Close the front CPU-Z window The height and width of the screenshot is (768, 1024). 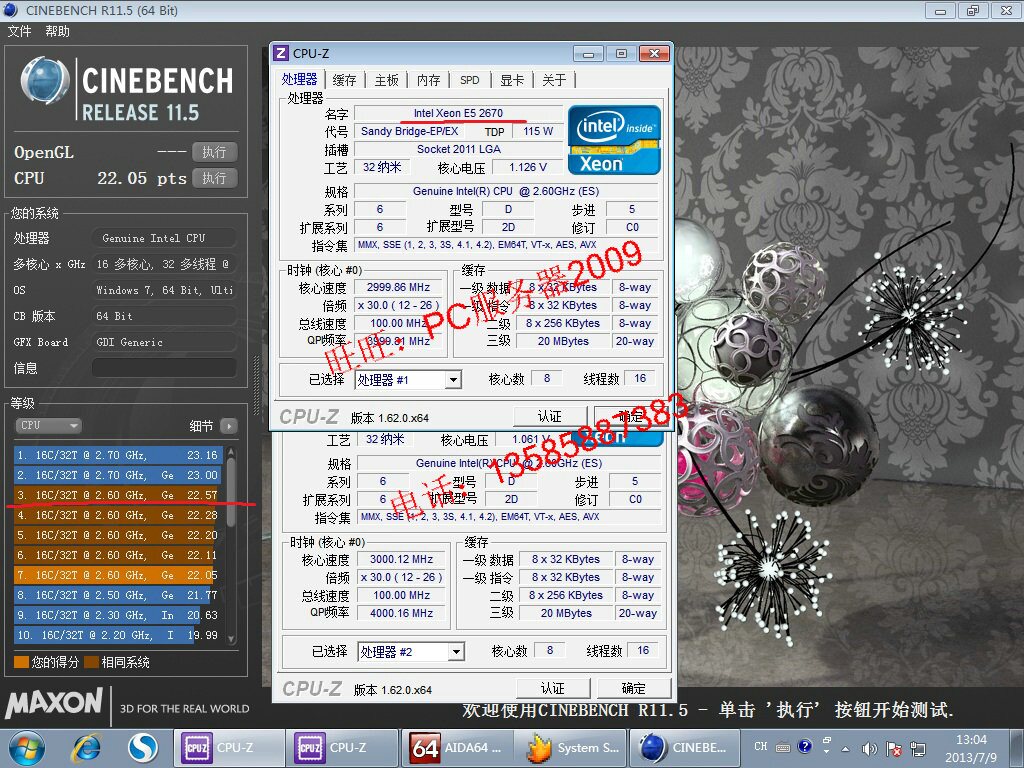tap(654, 54)
